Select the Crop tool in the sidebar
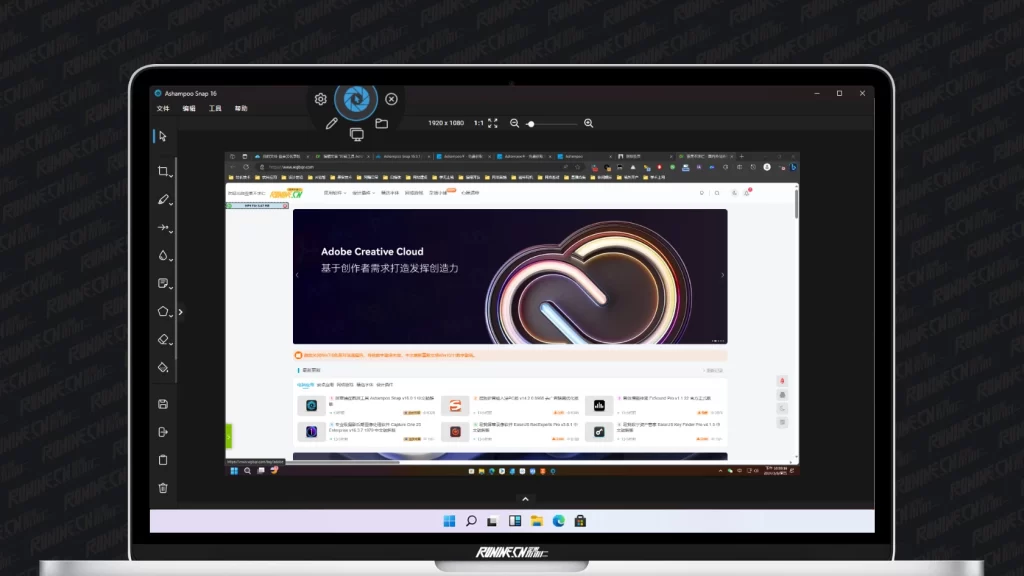The image size is (1024, 576). pos(163,172)
